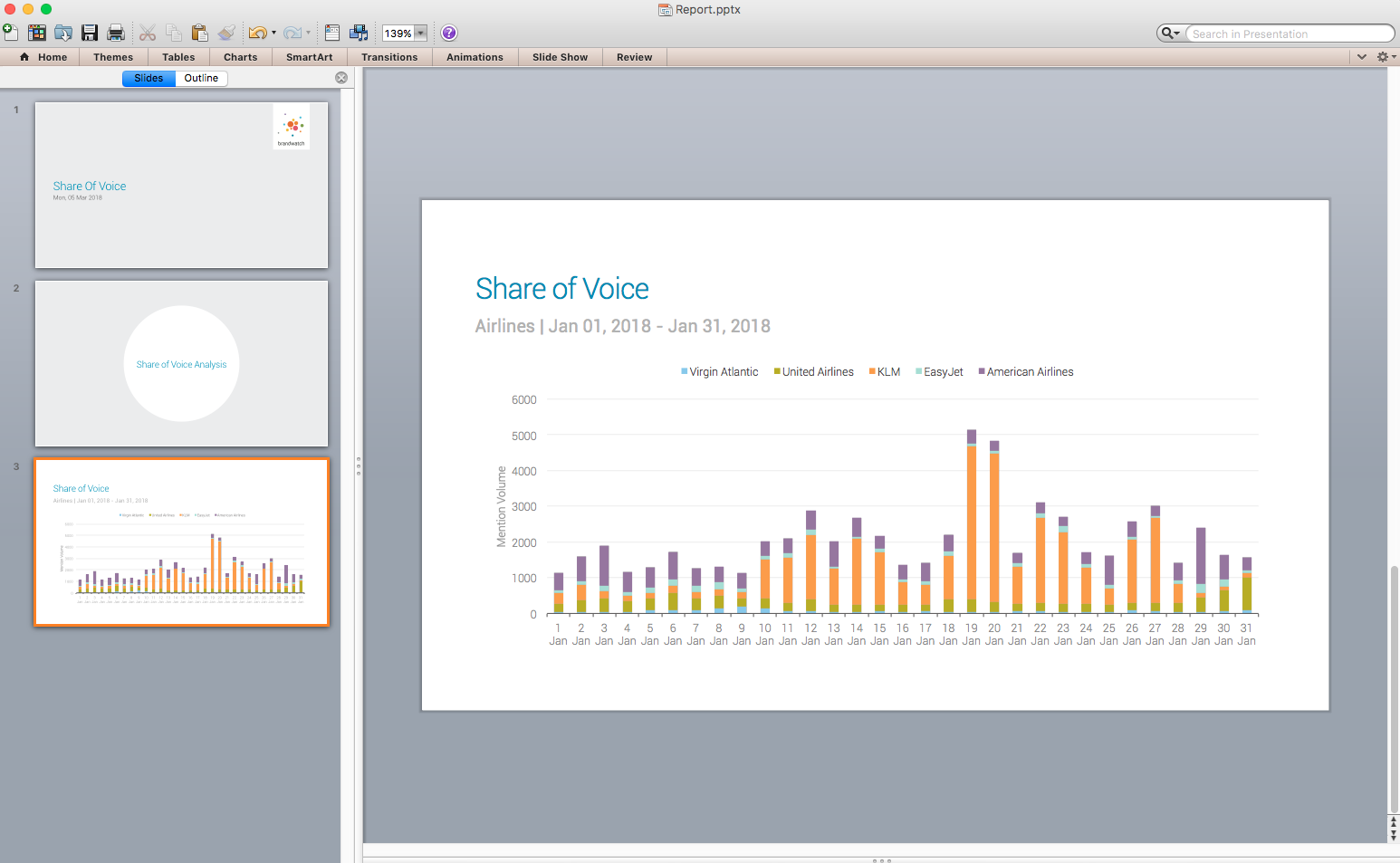Open ribbon settings gear menu
This screenshot has height=863, width=1400.
[x=1384, y=57]
